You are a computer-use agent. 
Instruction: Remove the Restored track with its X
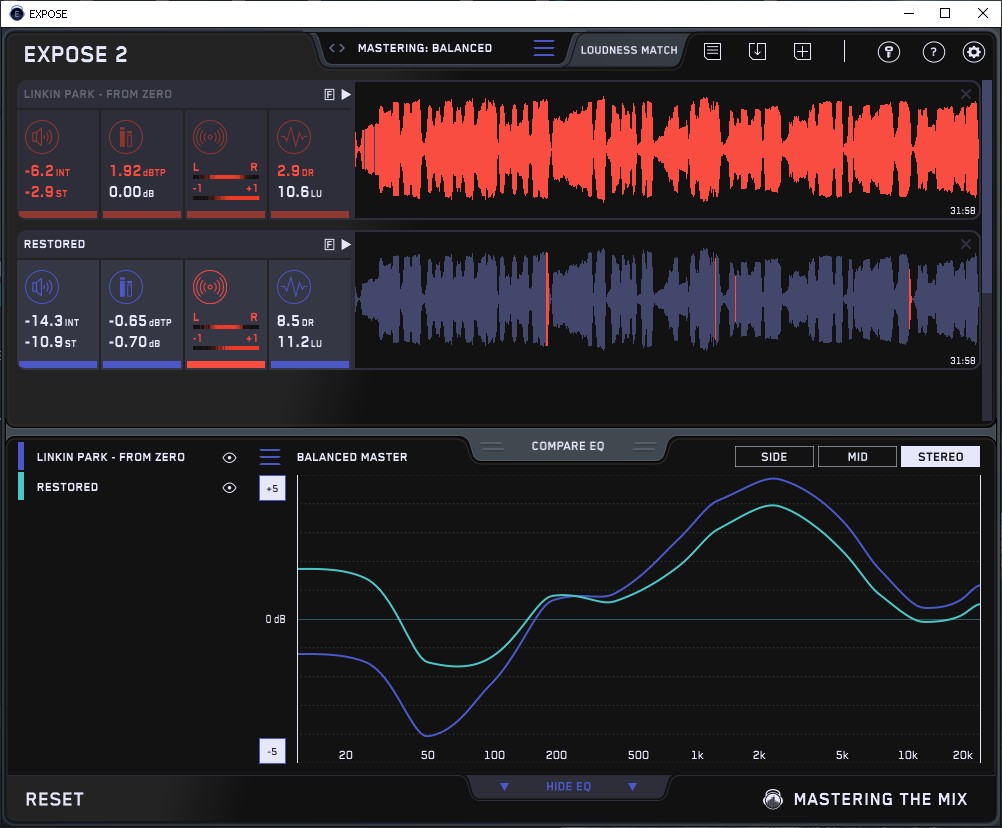(x=966, y=244)
